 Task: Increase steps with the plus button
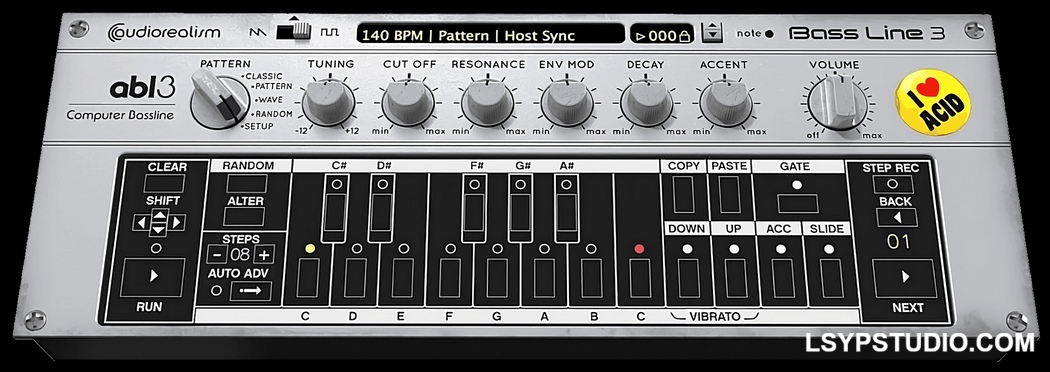point(265,254)
